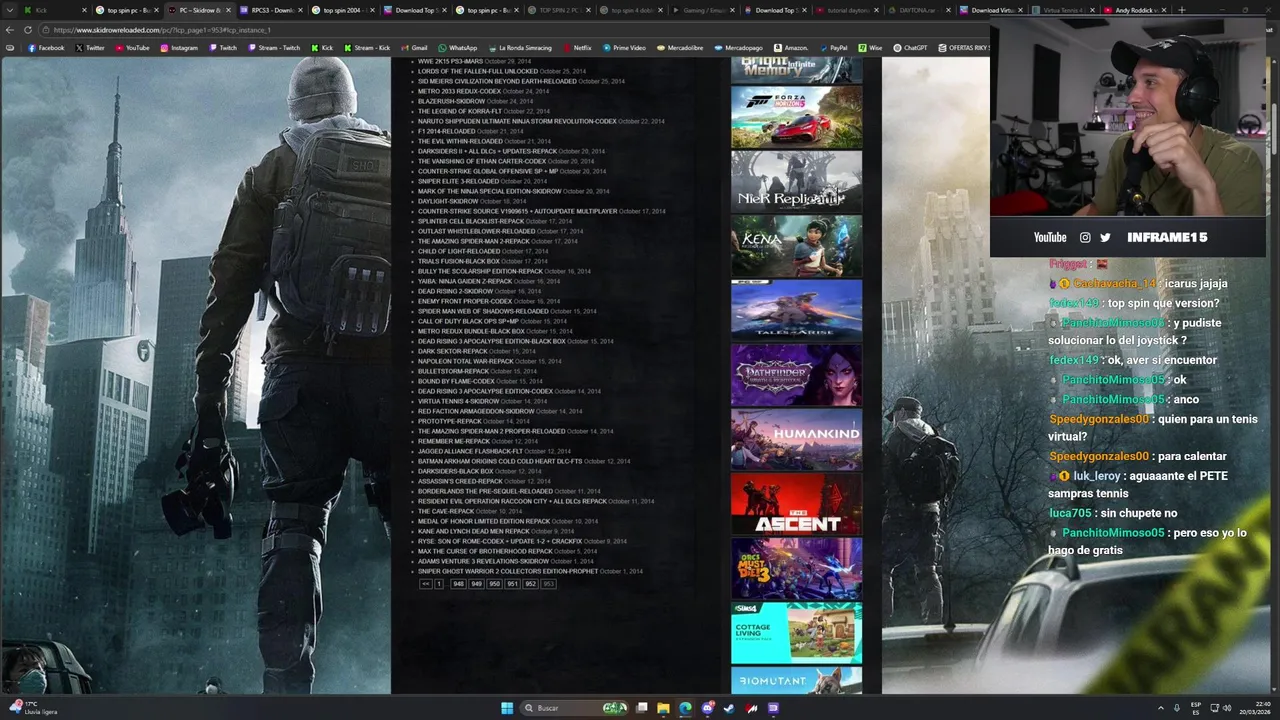
Task: Open the Sims Cottage Living thumbnail
Action: [796, 633]
